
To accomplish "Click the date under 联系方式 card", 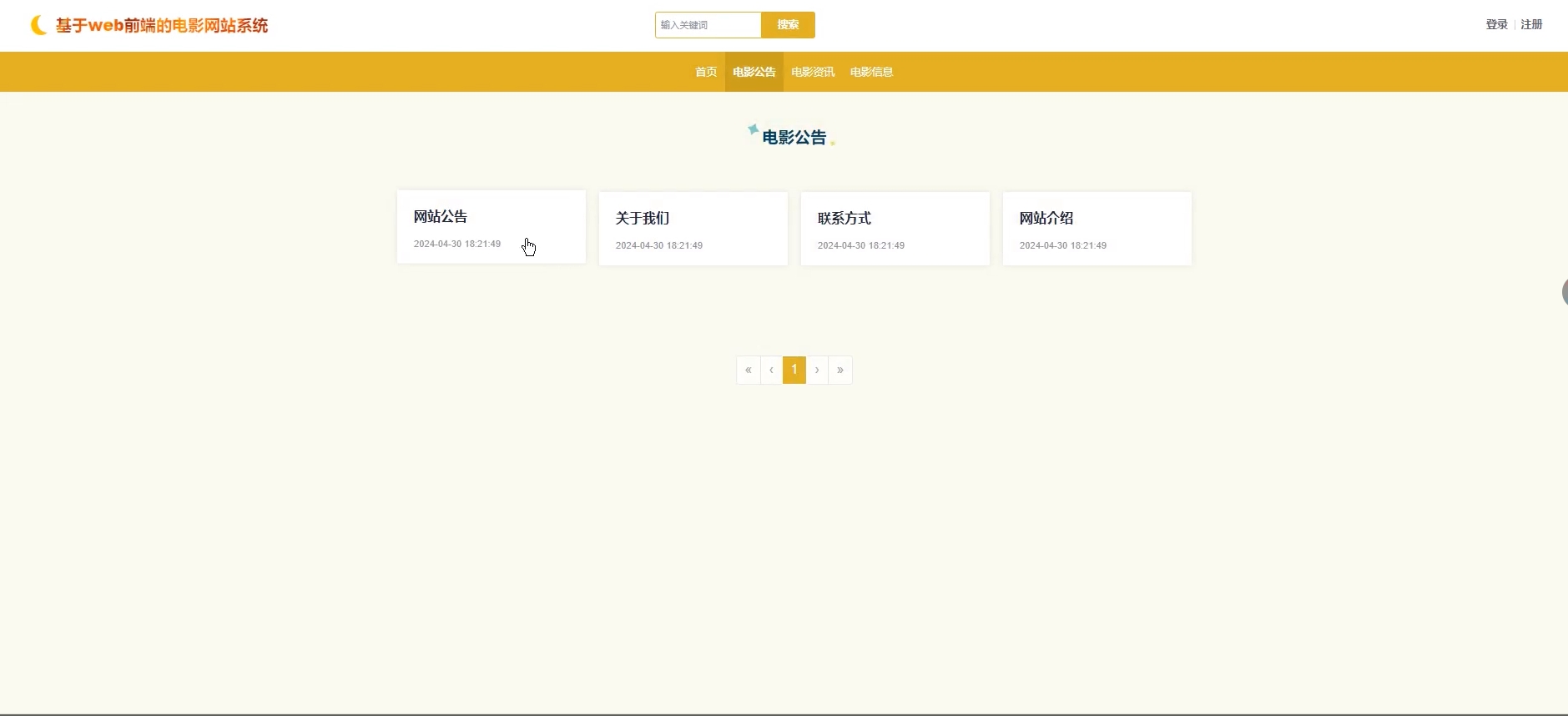I will (x=861, y=245).
